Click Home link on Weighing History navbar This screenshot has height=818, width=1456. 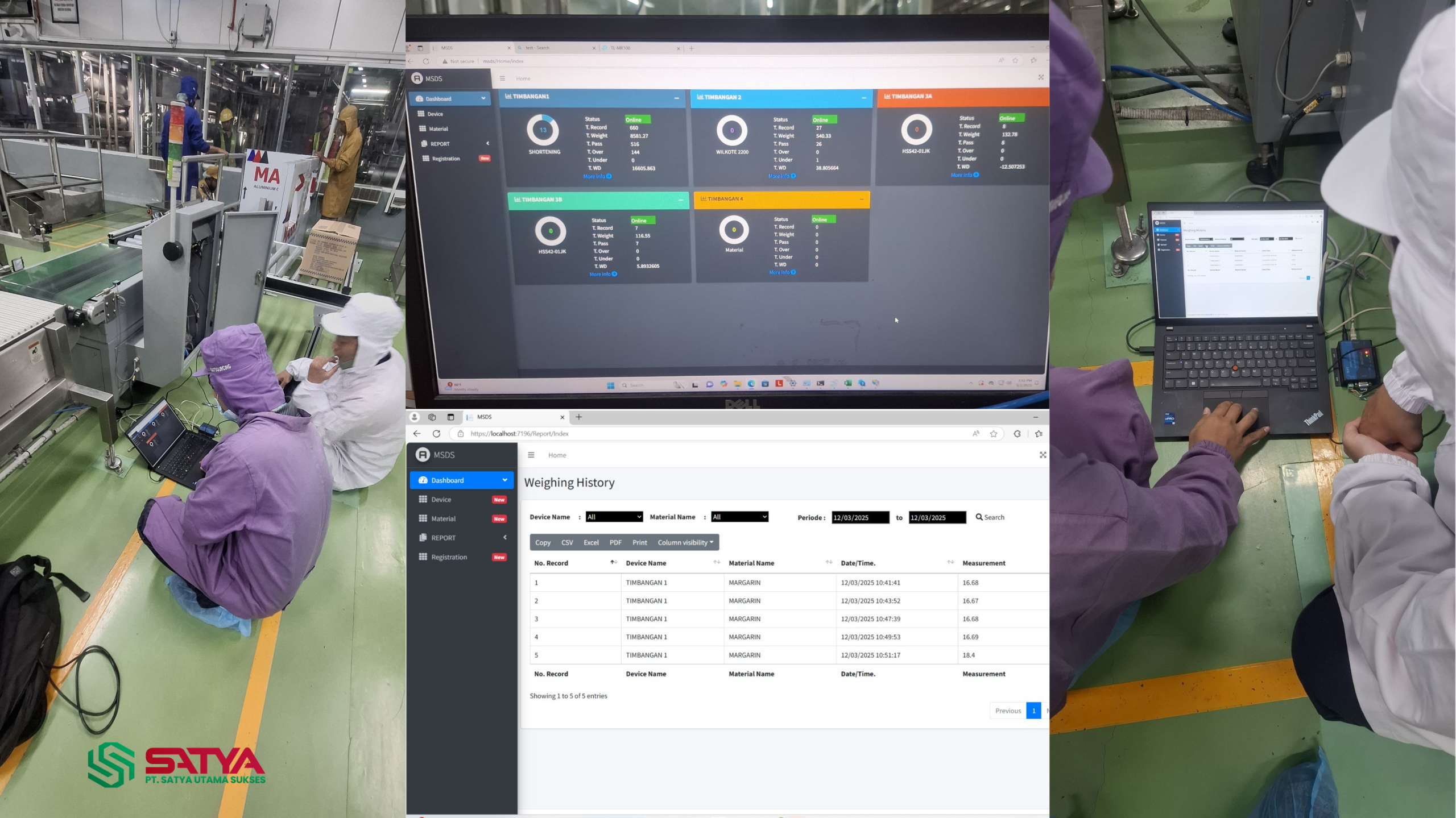pos(557,455)
